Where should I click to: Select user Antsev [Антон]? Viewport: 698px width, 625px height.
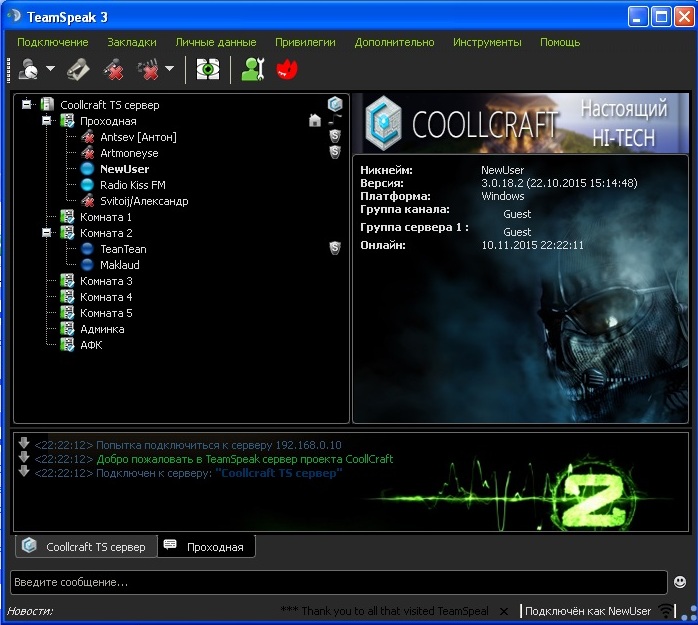pos(138,137)
